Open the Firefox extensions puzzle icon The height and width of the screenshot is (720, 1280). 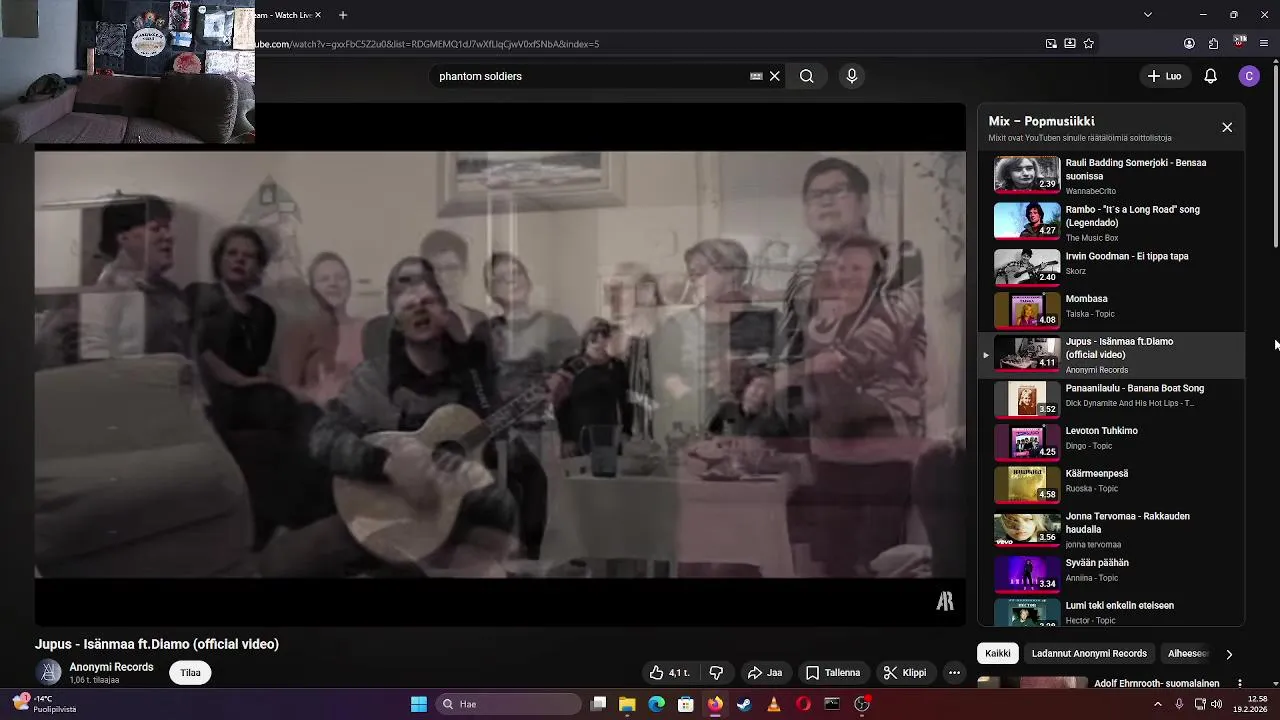pyautogui.click(x=1213, y=44)
